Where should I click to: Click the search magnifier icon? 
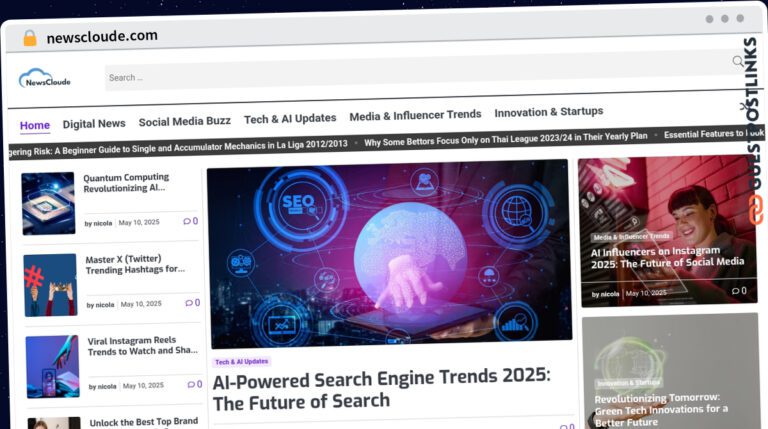(738, 61)
